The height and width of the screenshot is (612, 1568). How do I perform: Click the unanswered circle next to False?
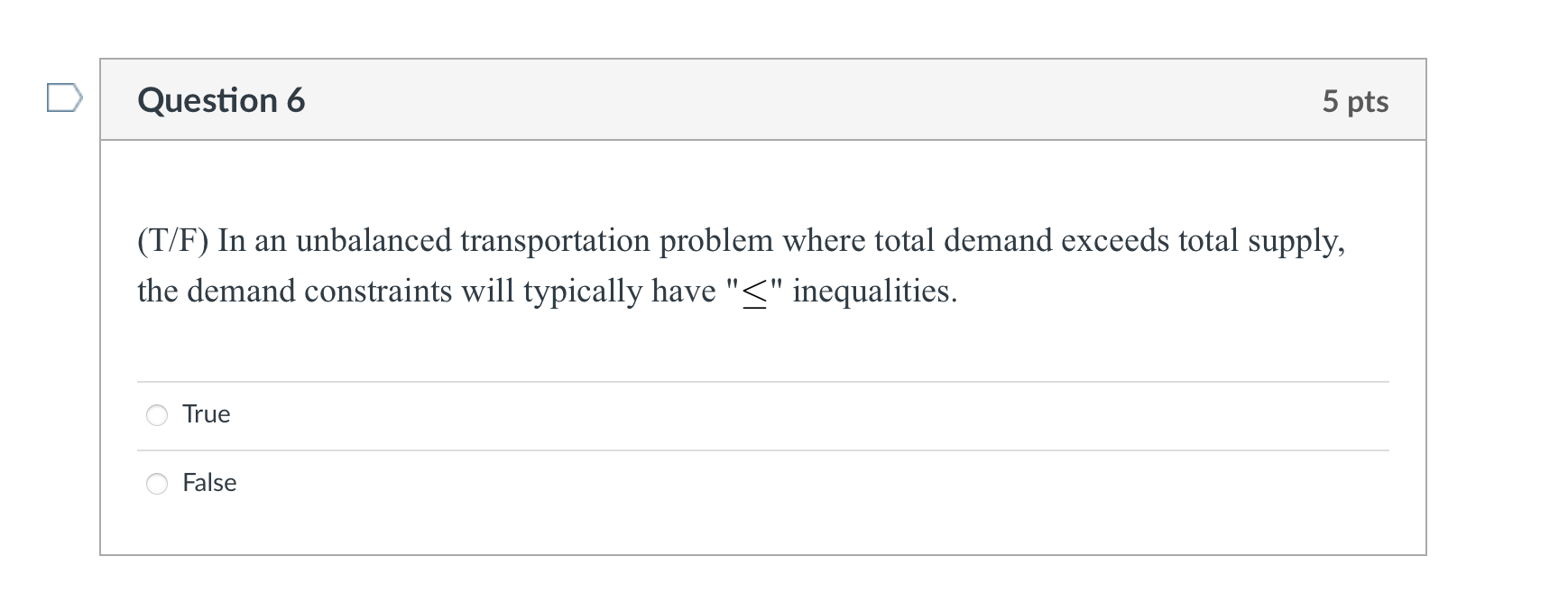point(156,483)
